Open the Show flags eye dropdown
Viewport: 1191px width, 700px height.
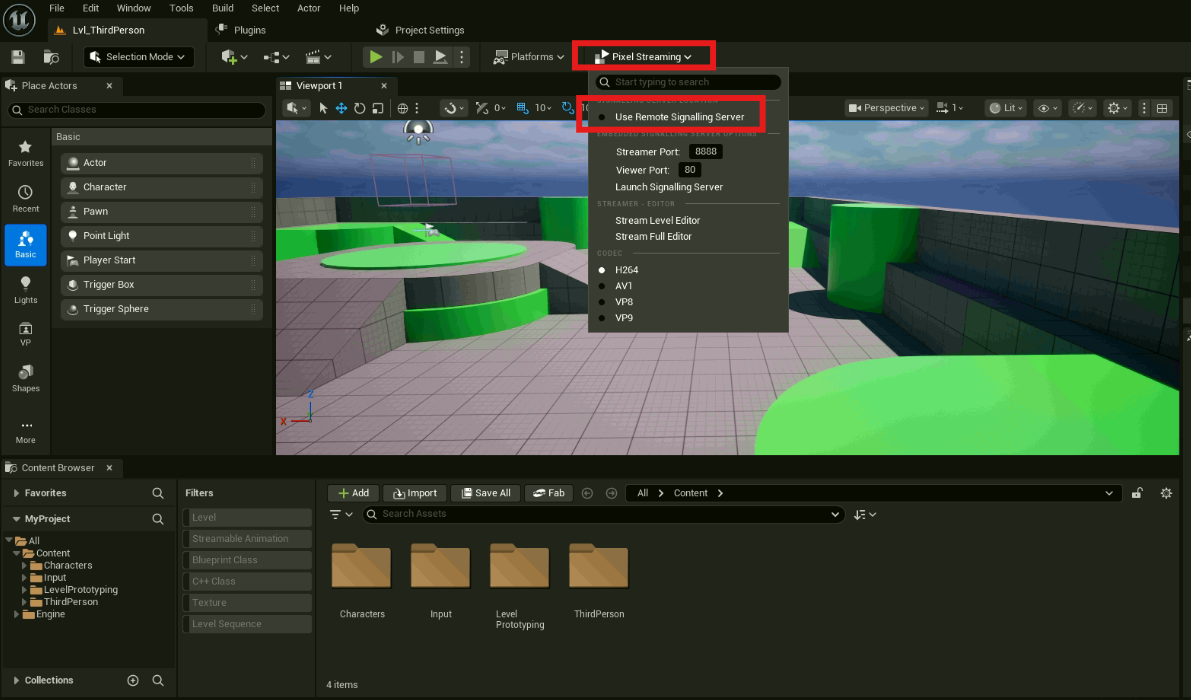click(1047, 109)
